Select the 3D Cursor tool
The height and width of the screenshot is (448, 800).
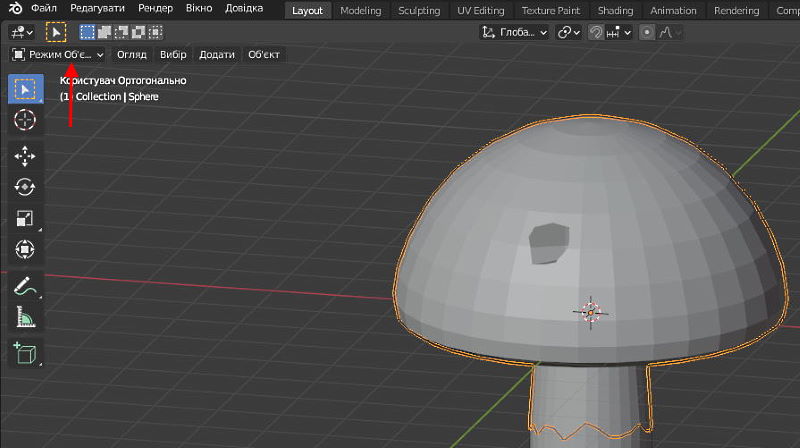point(25,120)
